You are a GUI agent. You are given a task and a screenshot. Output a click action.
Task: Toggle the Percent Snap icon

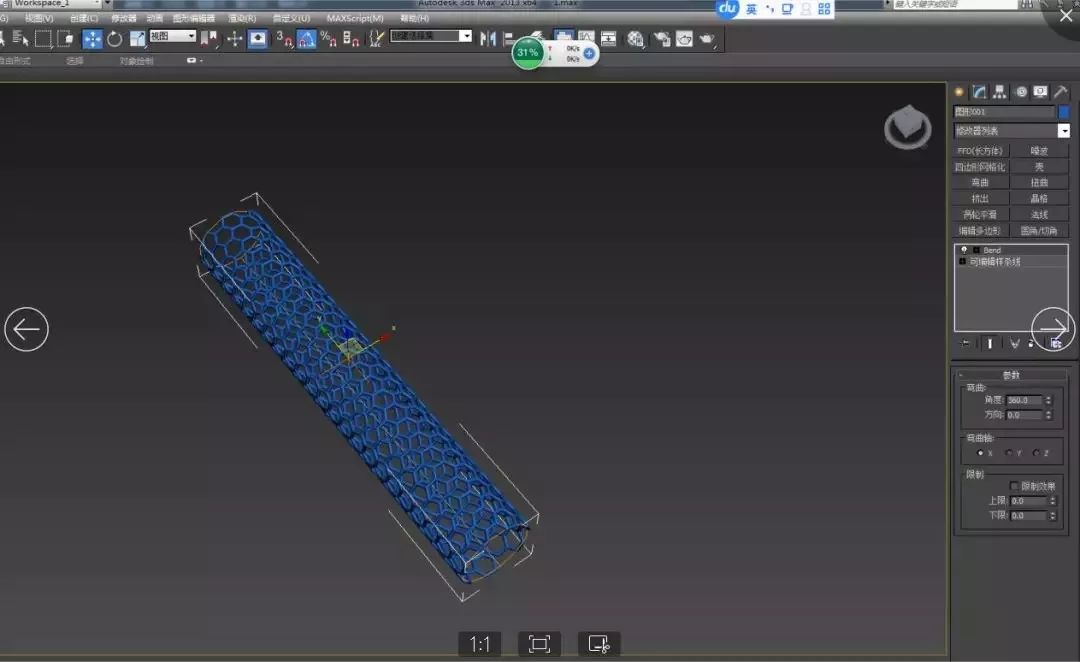point(329,39)
